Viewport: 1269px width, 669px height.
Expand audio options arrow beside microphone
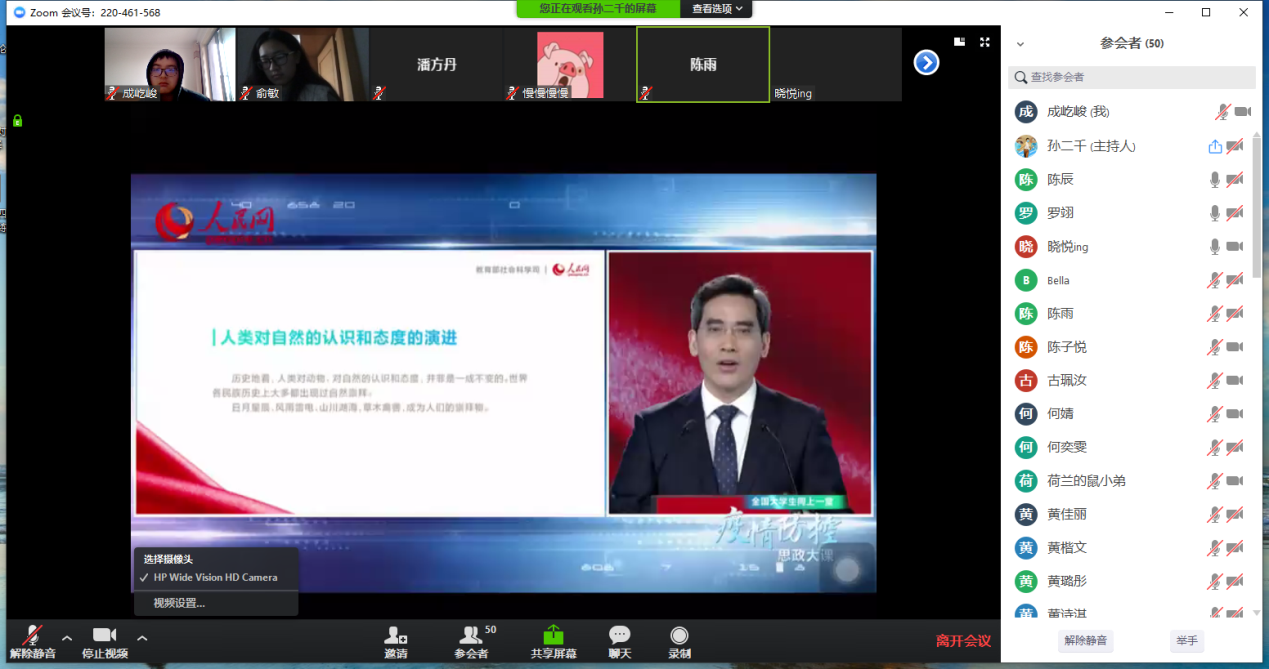pos(67,637)
